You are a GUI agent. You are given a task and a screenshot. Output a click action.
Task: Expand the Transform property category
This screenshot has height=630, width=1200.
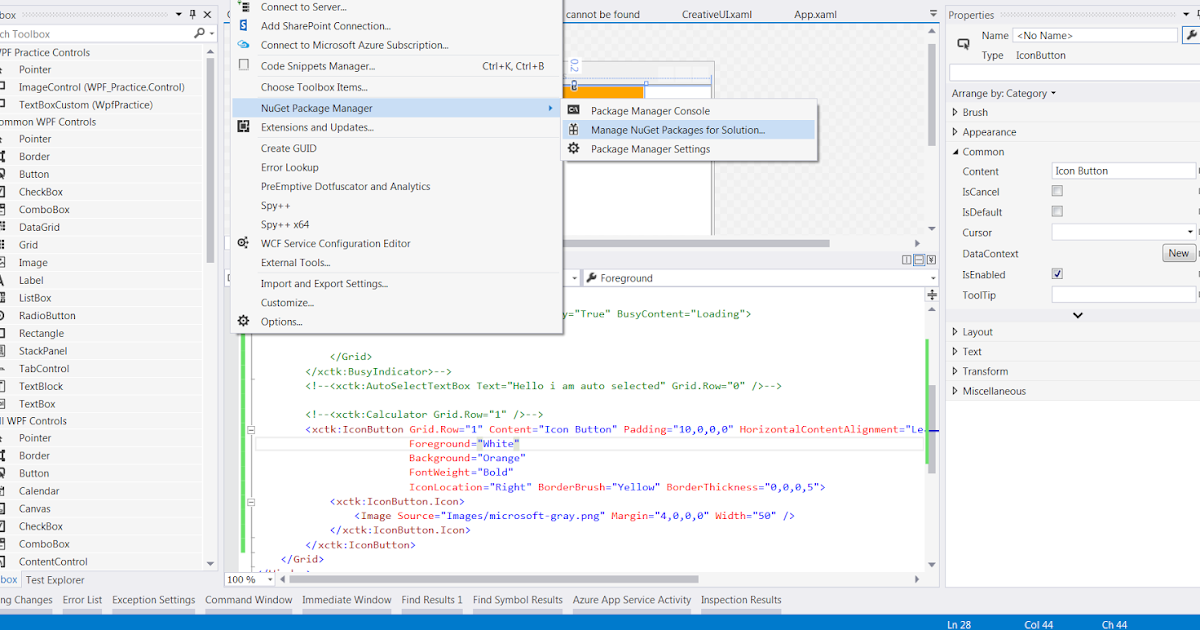tap(955, 372)
